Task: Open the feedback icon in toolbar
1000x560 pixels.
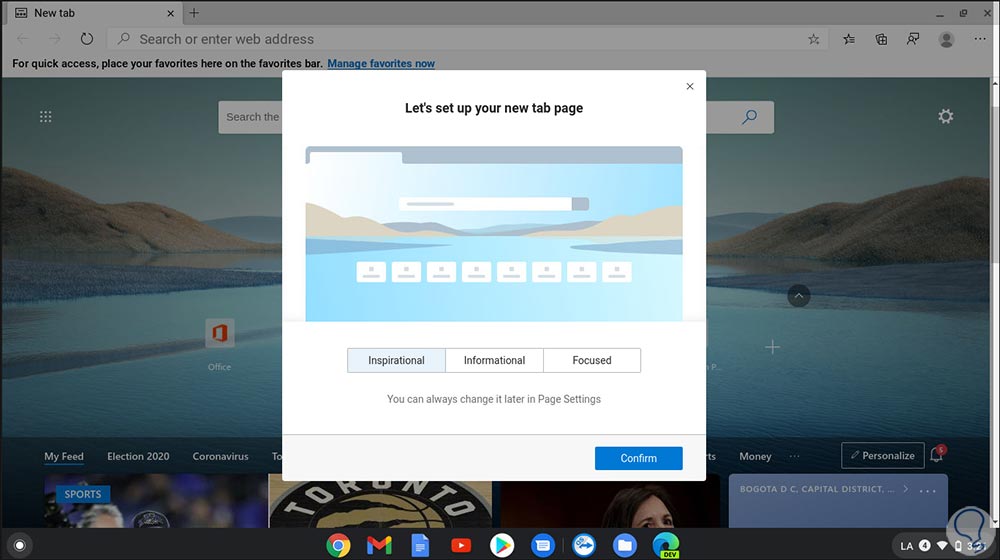Action: tap(913, 40)
